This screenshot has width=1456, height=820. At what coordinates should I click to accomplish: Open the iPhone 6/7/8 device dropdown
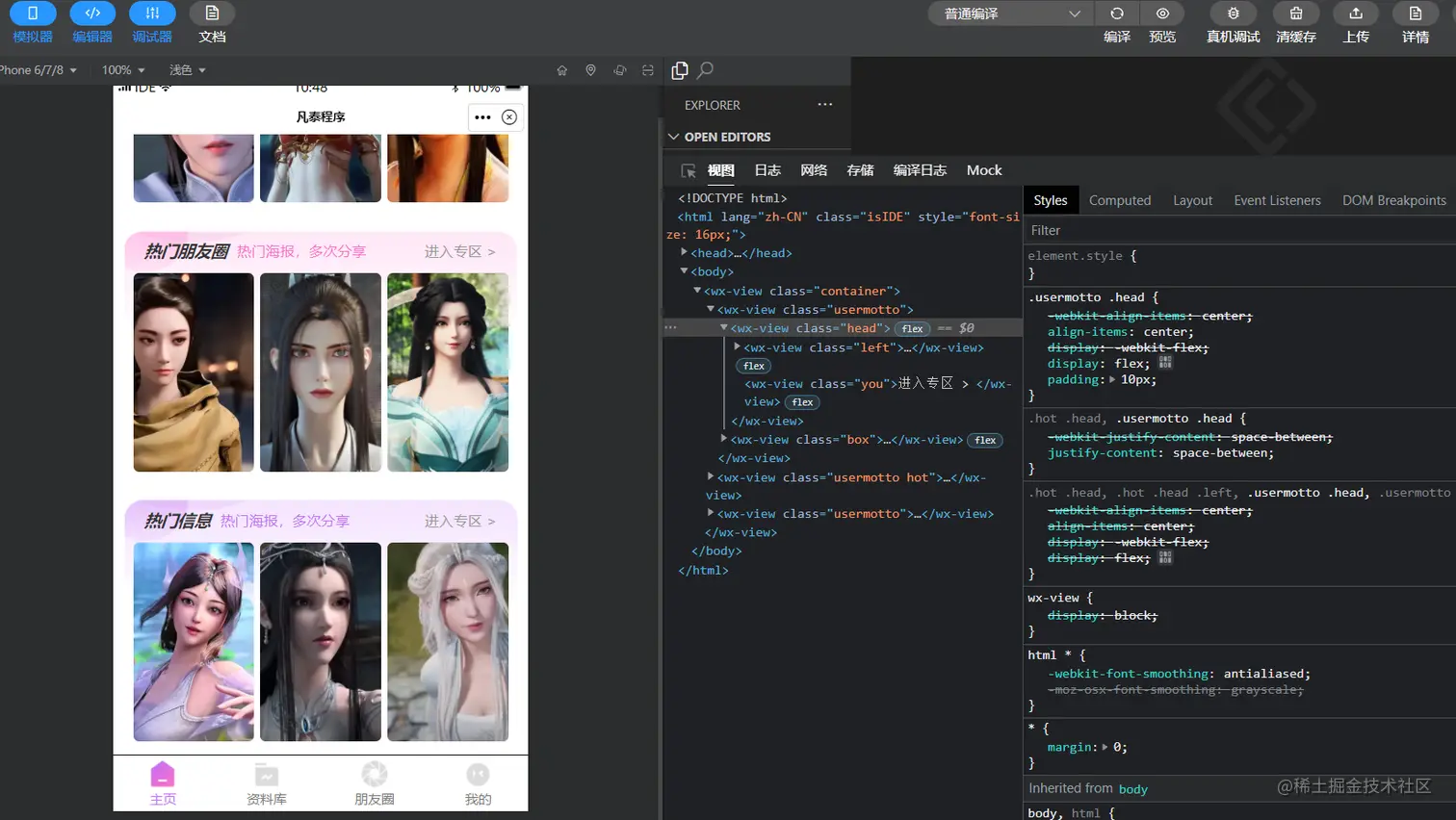[x=39, y=70]
